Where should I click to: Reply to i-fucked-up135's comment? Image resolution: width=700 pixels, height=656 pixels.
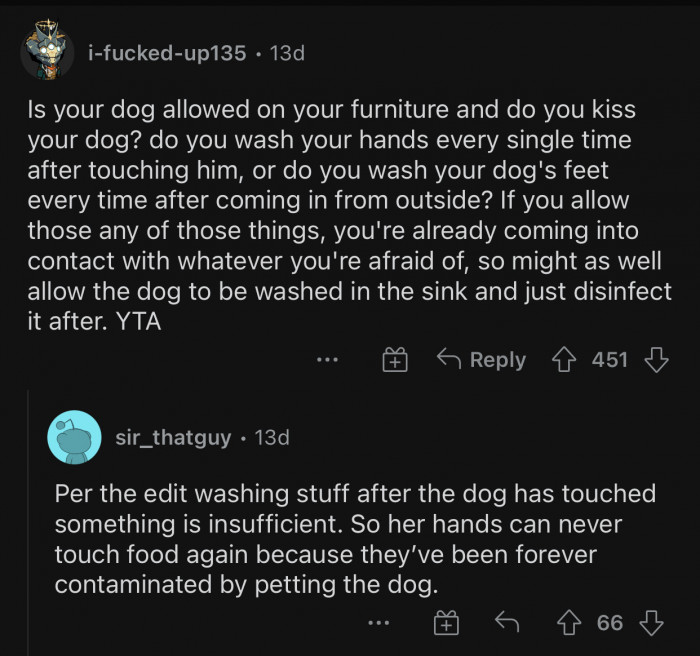click(x=481, y=360)
